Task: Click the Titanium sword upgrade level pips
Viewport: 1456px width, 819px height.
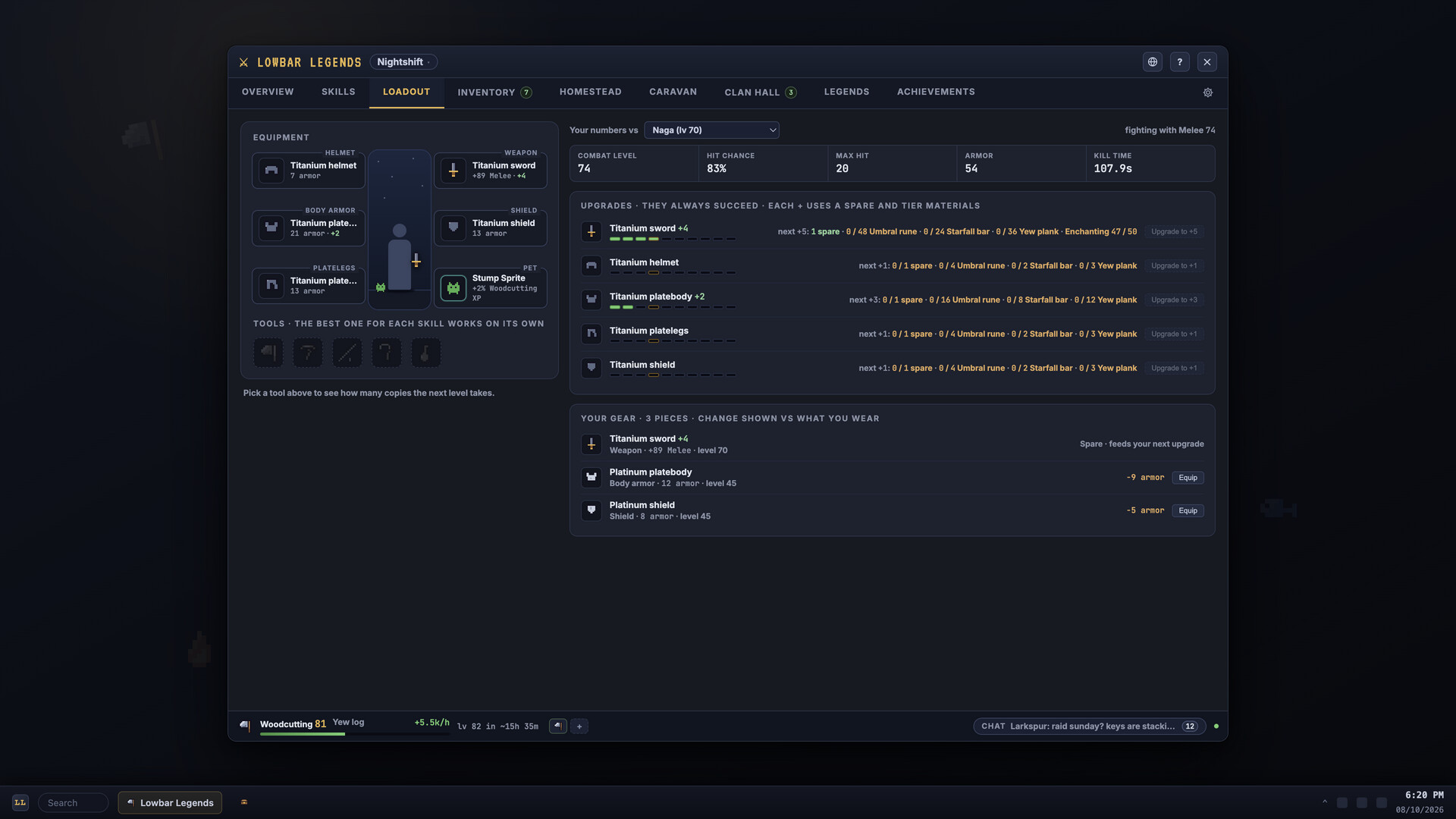Action: pyautogui.click(x=673, y=239)
